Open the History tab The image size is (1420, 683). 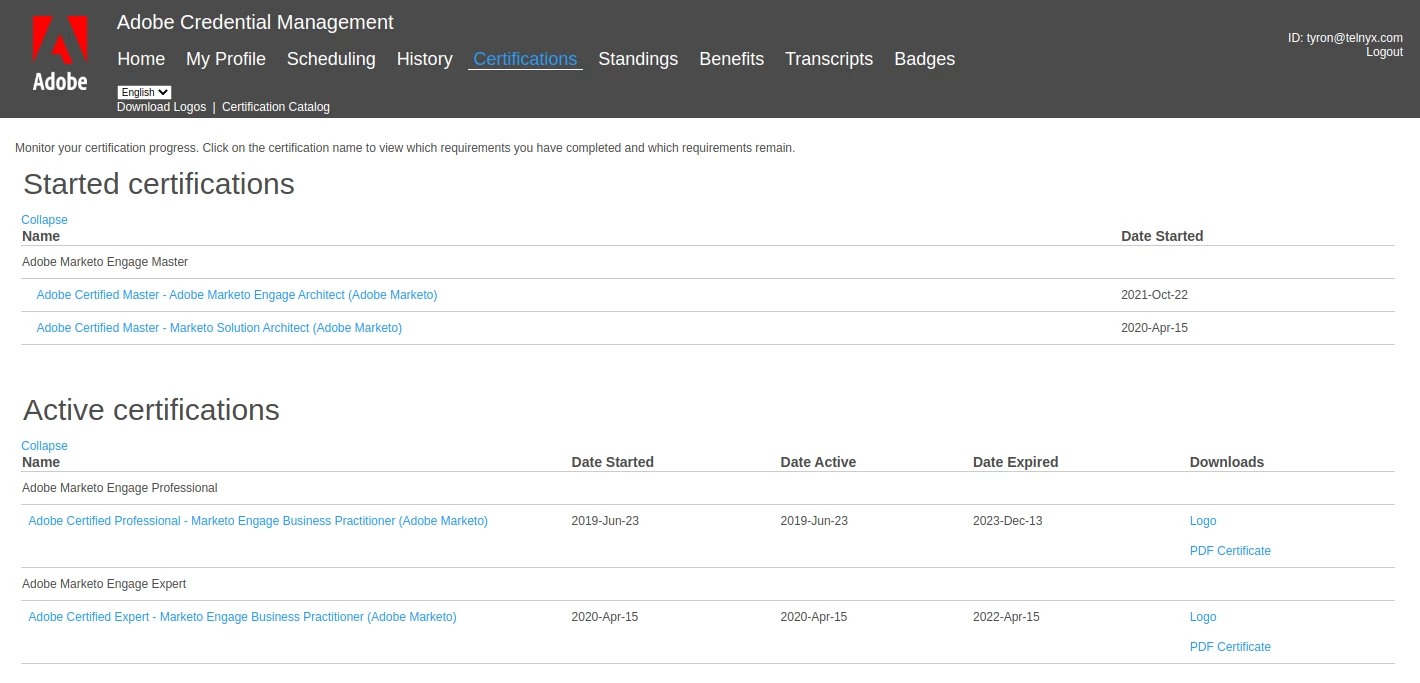pyautogui.click(x=425, y=59)
